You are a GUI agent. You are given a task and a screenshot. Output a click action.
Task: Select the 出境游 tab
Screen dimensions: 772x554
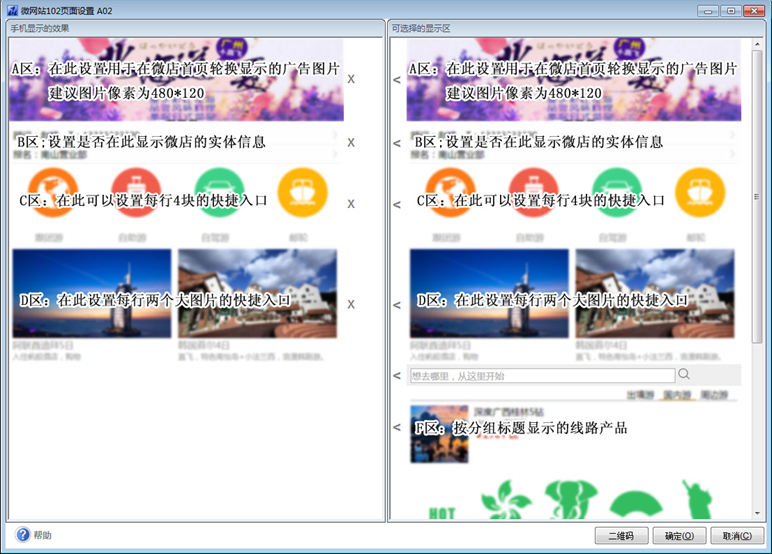[640, 395]
